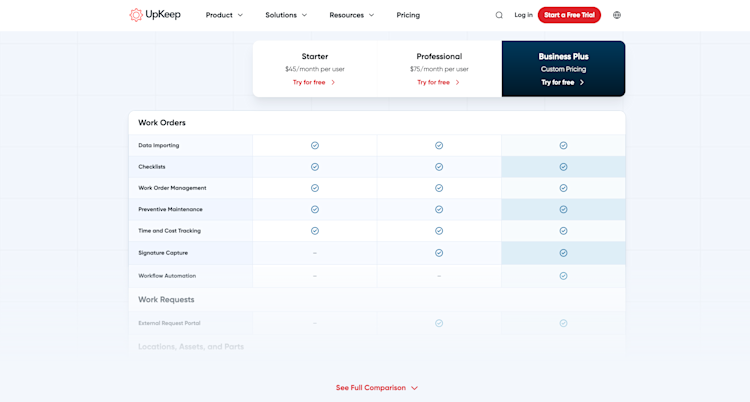The image size is (750, 402).
Task: Click Starter checkmark for Preventive Maintenance
Action: click(x=315, y=210)
